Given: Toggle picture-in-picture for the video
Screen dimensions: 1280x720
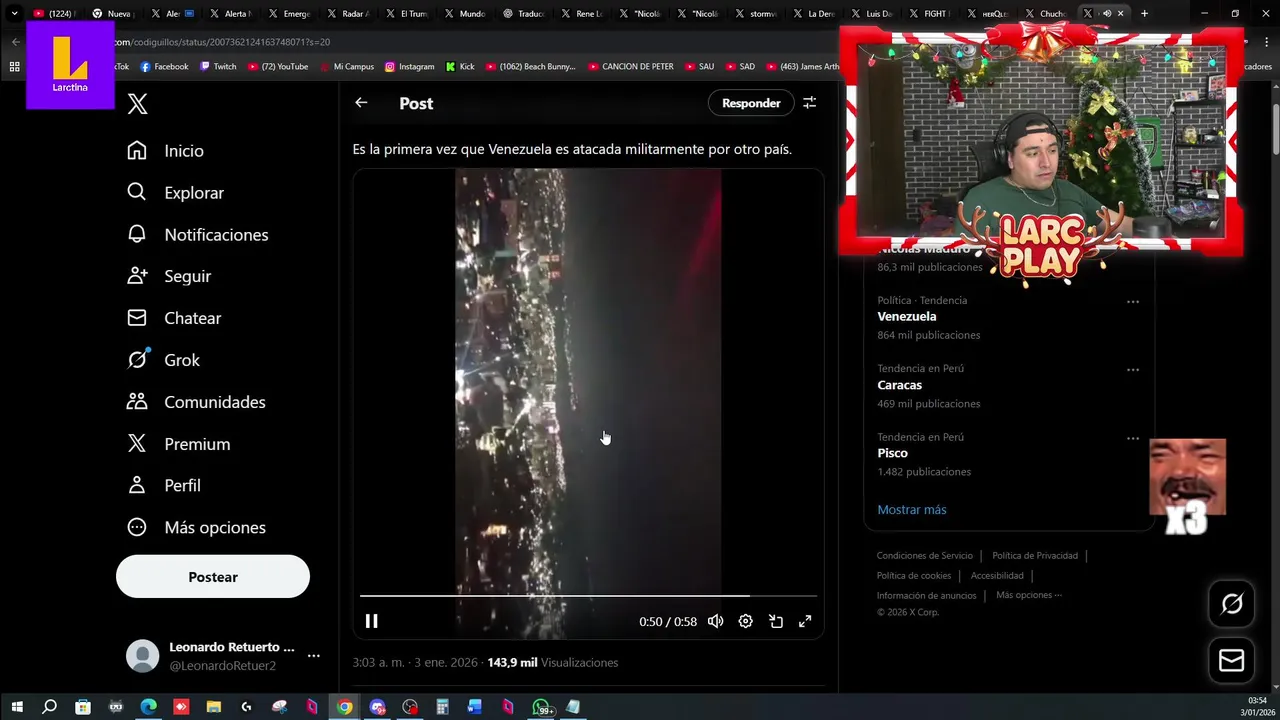Looking at the screenshot, I should click(x=776, y=621).
